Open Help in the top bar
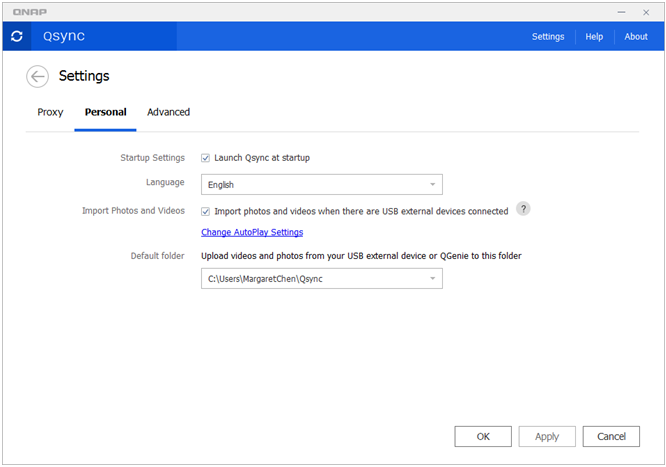 pyautogui.click(x=594, y=37)
